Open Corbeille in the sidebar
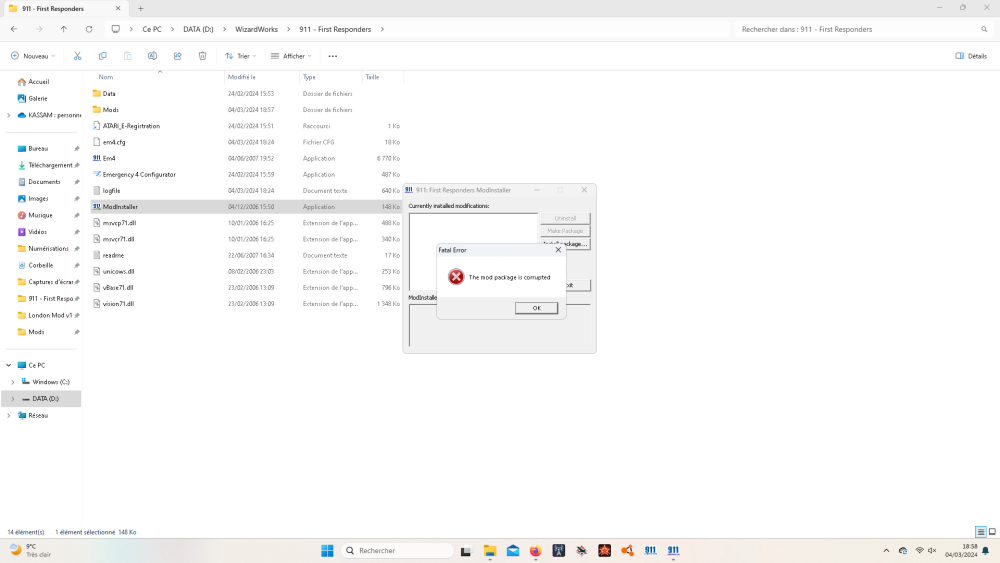The width and height of the screenshot is (1000, 563). pyautogui.click(x=41, y=265)
